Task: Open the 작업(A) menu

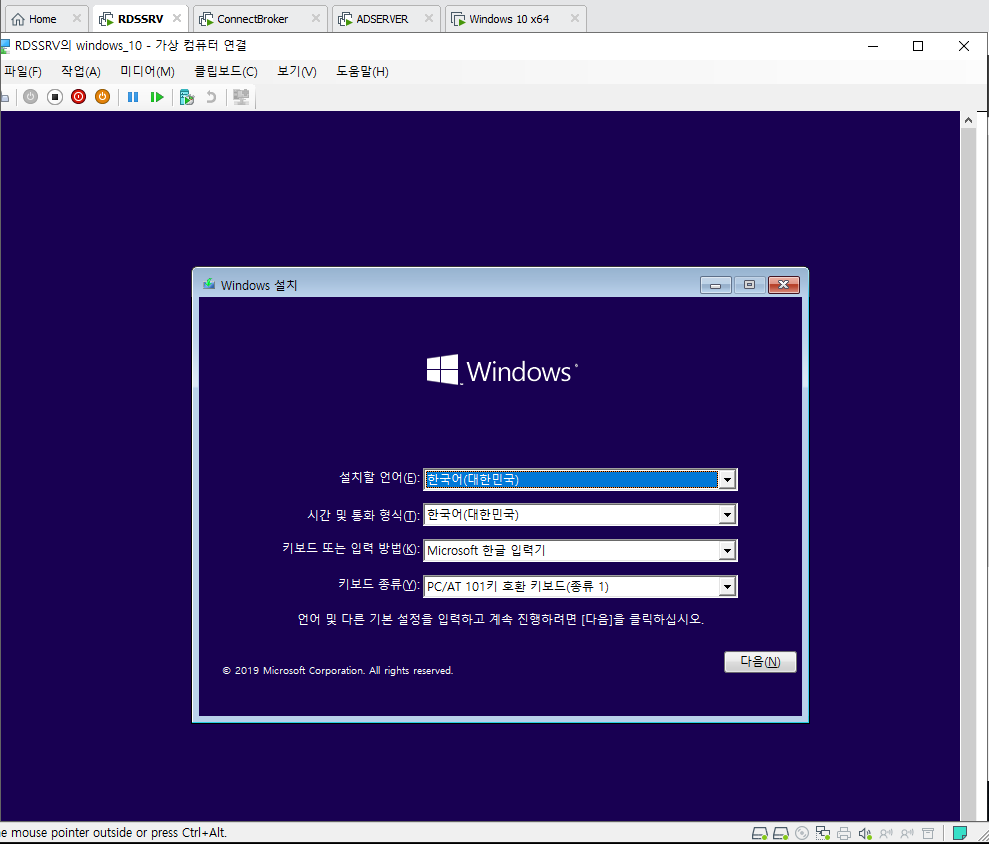Action: click(81, 72)
